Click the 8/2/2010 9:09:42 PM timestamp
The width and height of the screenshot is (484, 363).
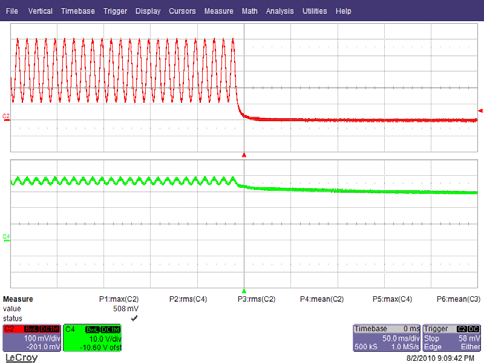[x=440, y=358]
